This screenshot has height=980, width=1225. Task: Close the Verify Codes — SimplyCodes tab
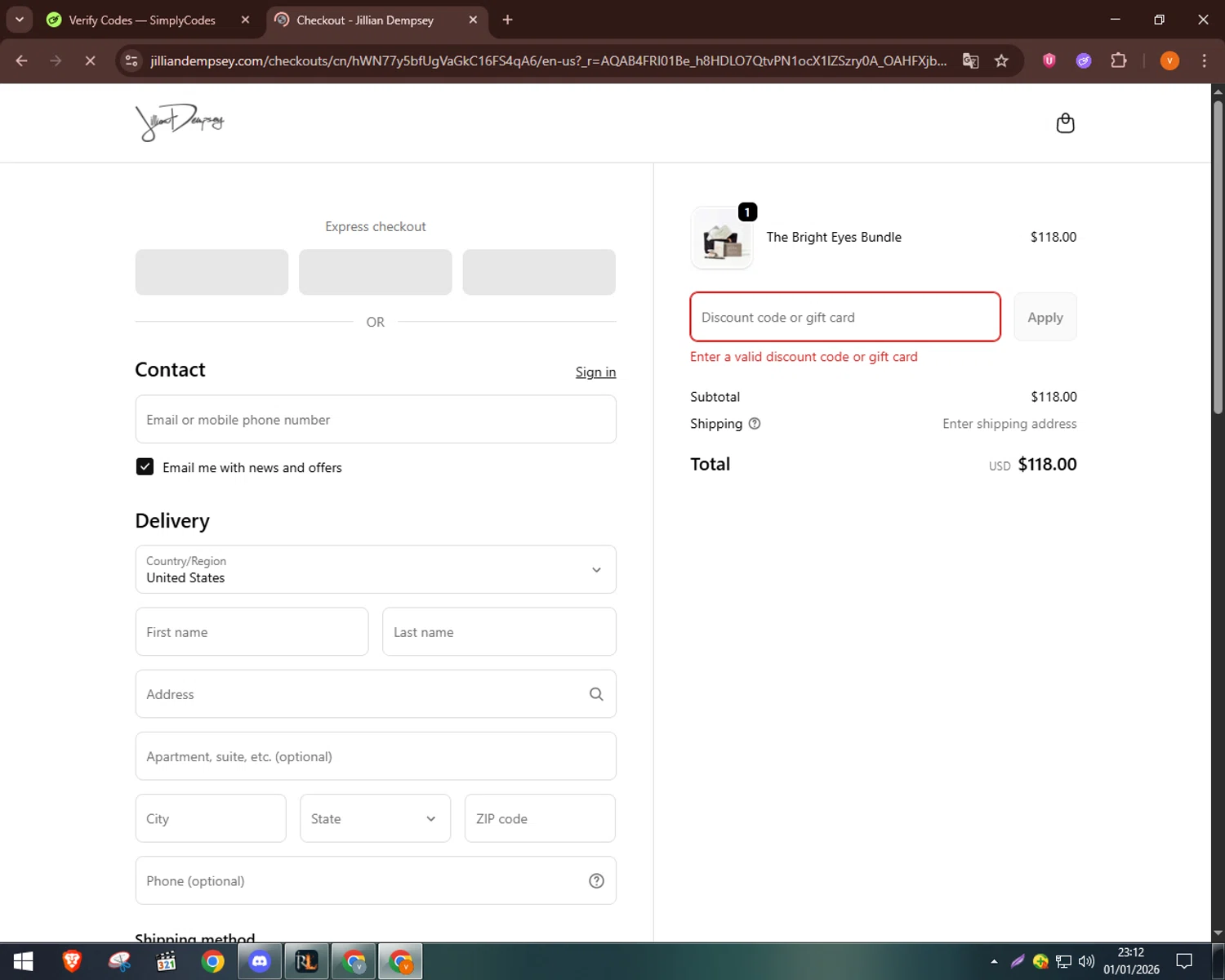pos(245,20)
